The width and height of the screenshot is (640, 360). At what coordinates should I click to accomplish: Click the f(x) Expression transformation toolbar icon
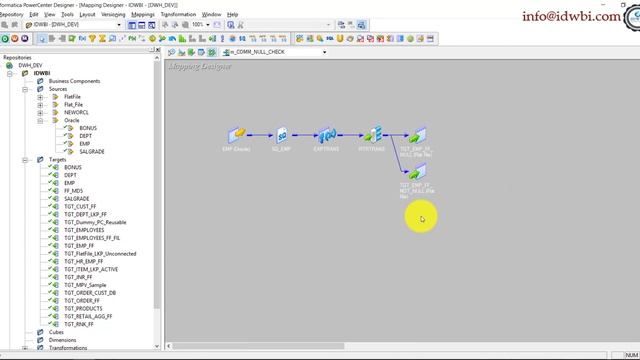pyautogui.click(x=82, y=39)
